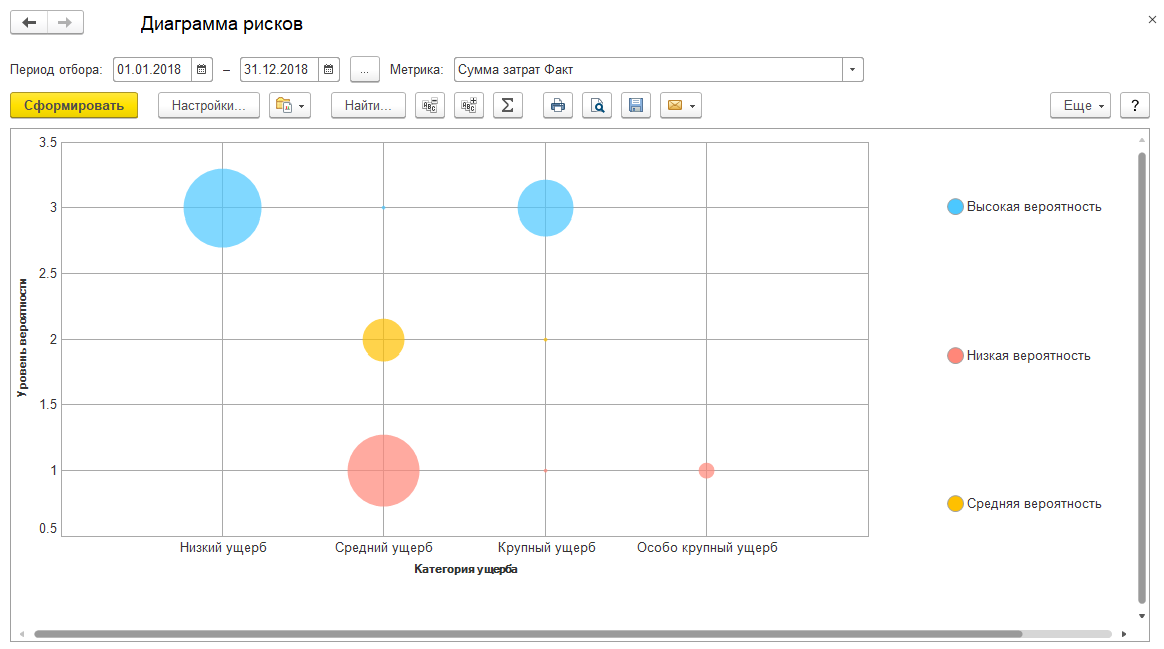Click the start date input field
Image resolution: width=1164 pixels, height=649 pixels.
point(152,70)
